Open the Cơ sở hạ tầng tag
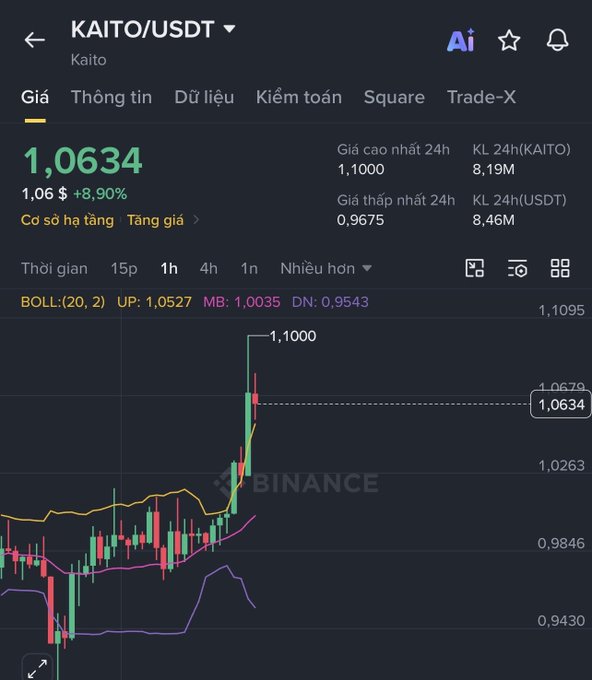Viewport: 592px width, 680px height. pyautogui.click(x=67, y=220)
